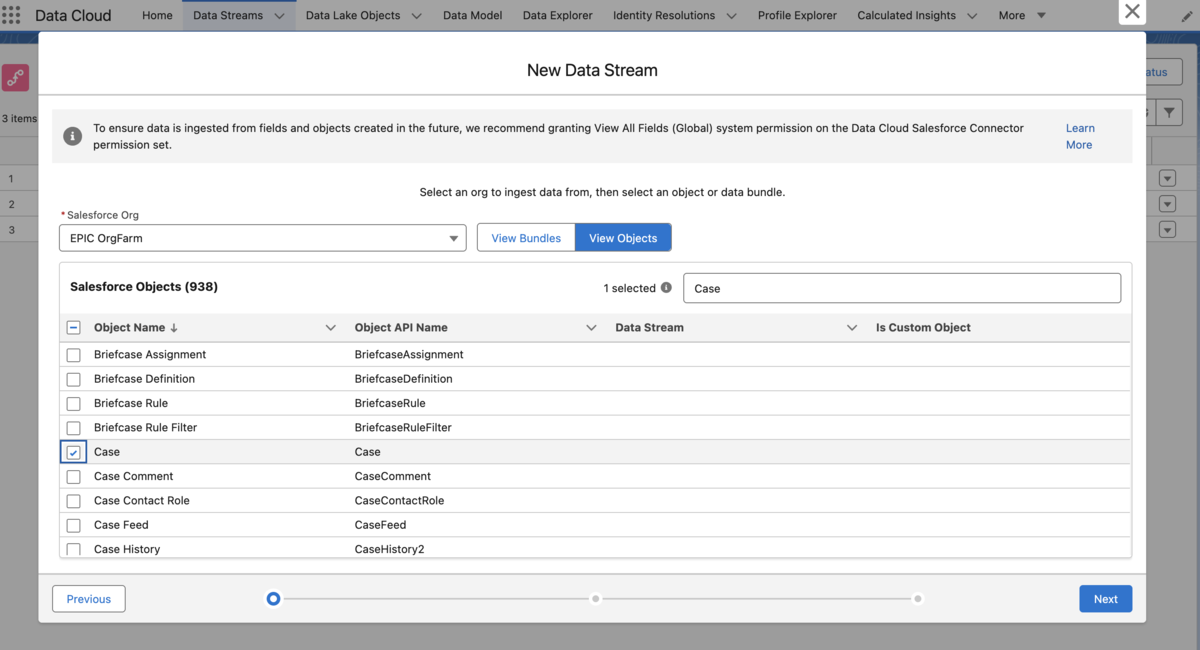This screenshot has height=650, width=1200.
Task: Check the Case Contact Role checkbox
Action: coord(73,501)
